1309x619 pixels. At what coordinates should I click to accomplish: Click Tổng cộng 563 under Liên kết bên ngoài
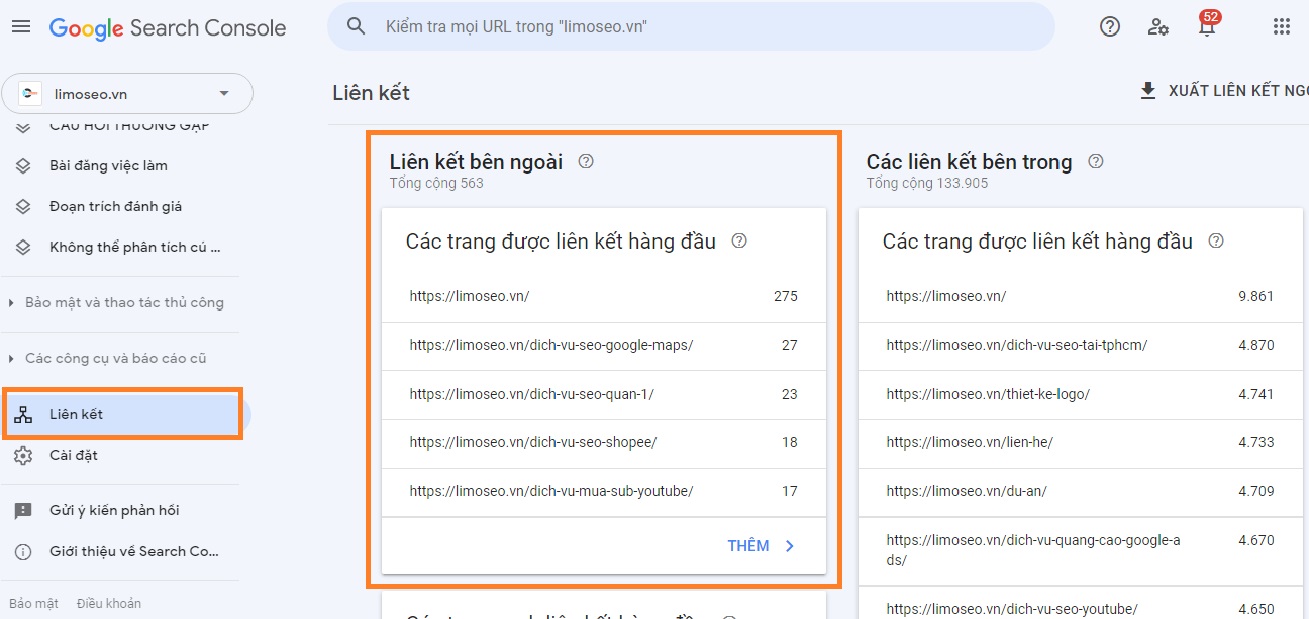click(436, 184)
